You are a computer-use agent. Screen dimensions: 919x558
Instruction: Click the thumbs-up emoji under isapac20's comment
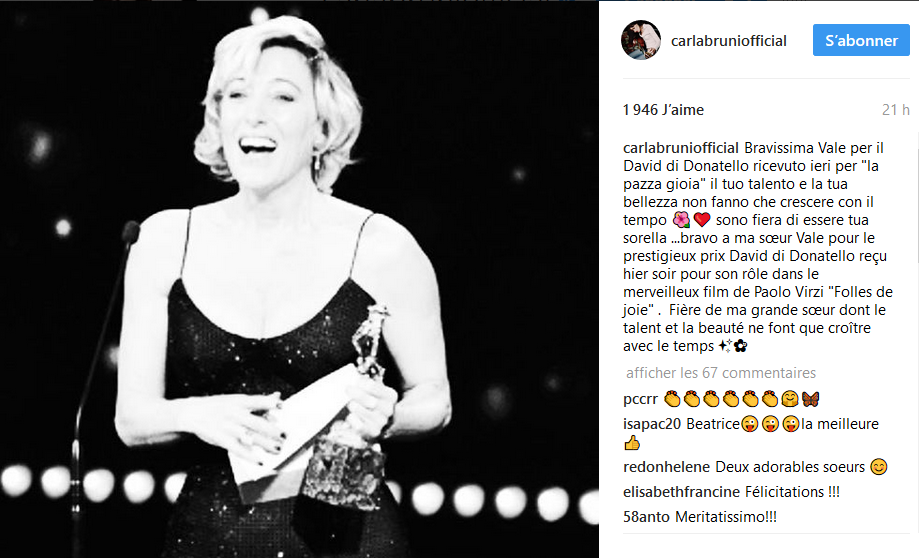pos(632,443)
